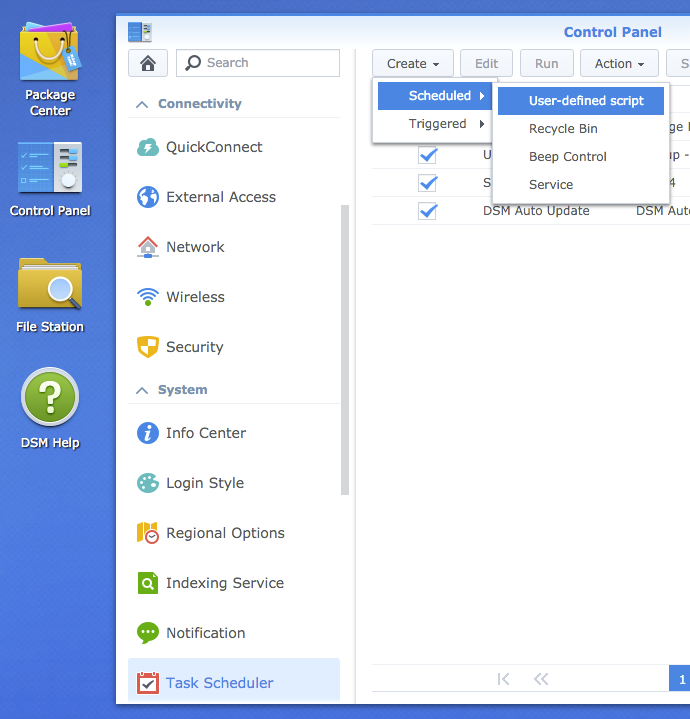Select User-defined script menu item
Image resolution: width=690 pixels, height=719 pixels.
tap(586, 101)
